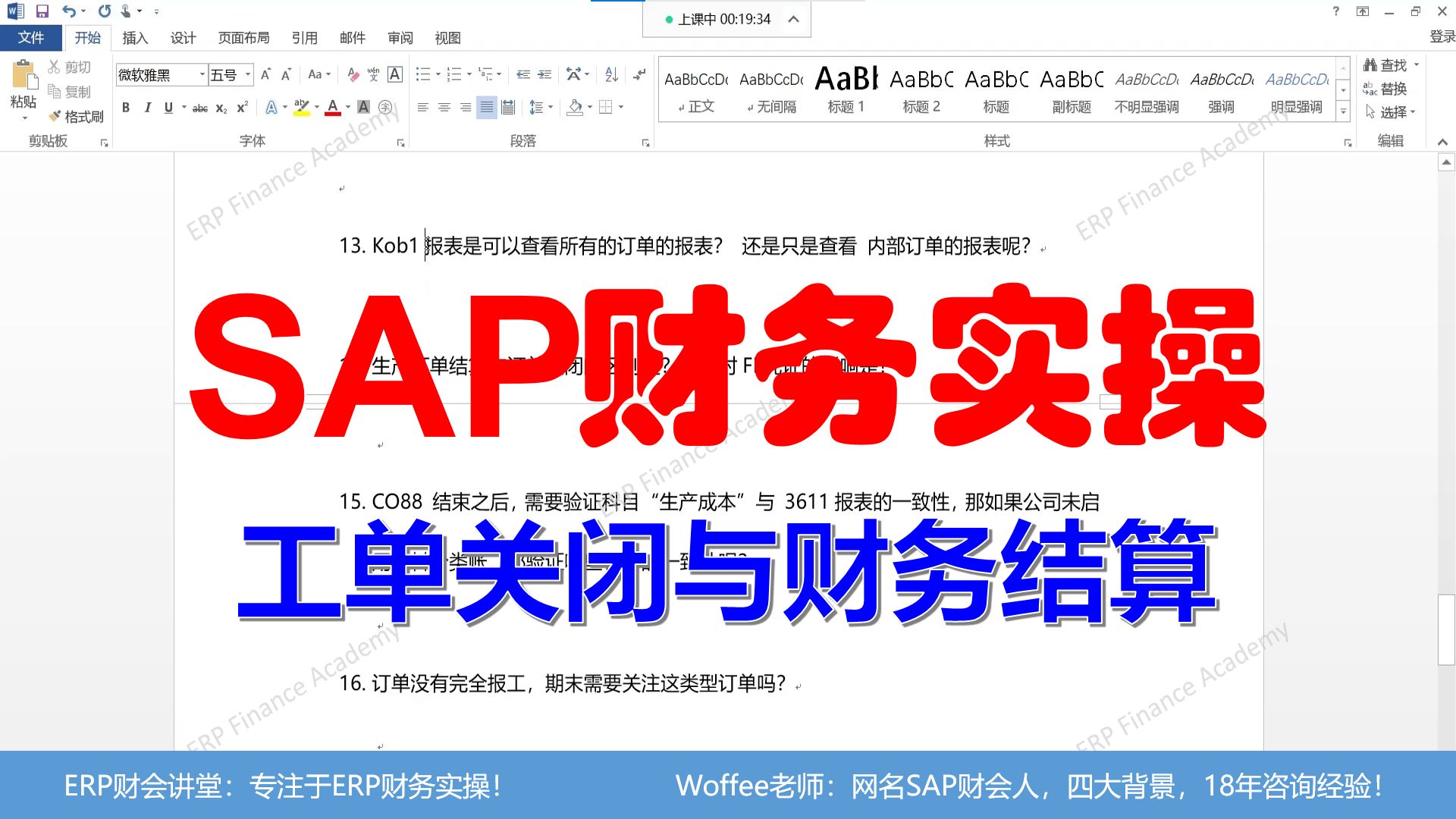
Task: Click the Save icon in quick access toolbar
Action: pyautogui.click(x=42, y=11)
